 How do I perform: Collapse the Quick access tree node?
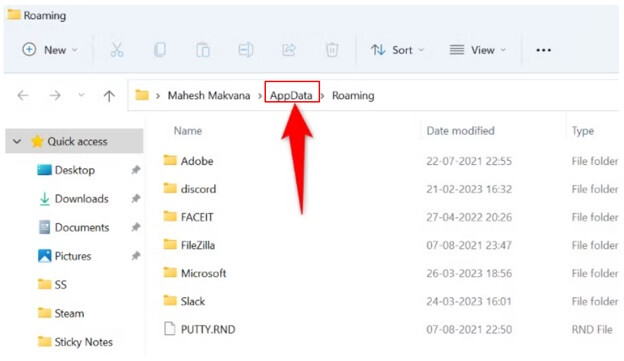pyautogui.click(x=17, y=141)
